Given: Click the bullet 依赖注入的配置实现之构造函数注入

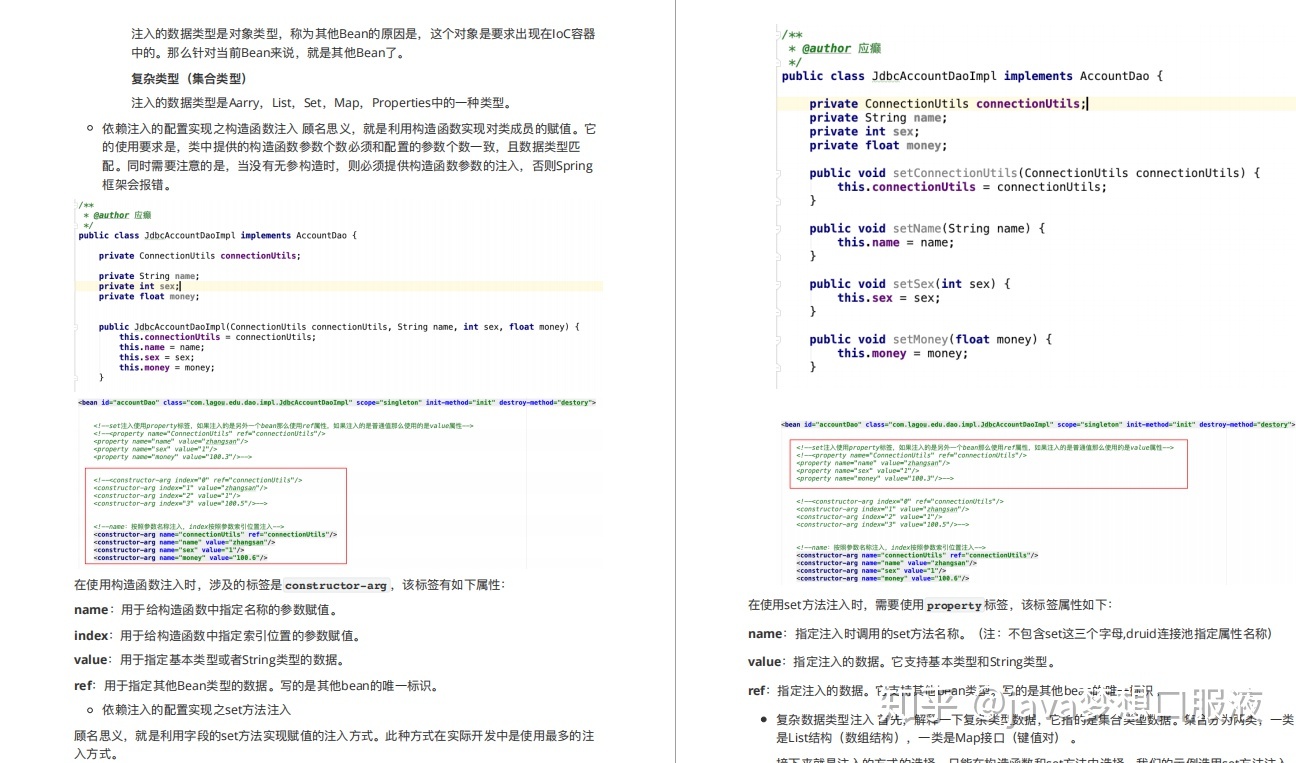Looking at the screenshot, I should [x=200, y=129].
